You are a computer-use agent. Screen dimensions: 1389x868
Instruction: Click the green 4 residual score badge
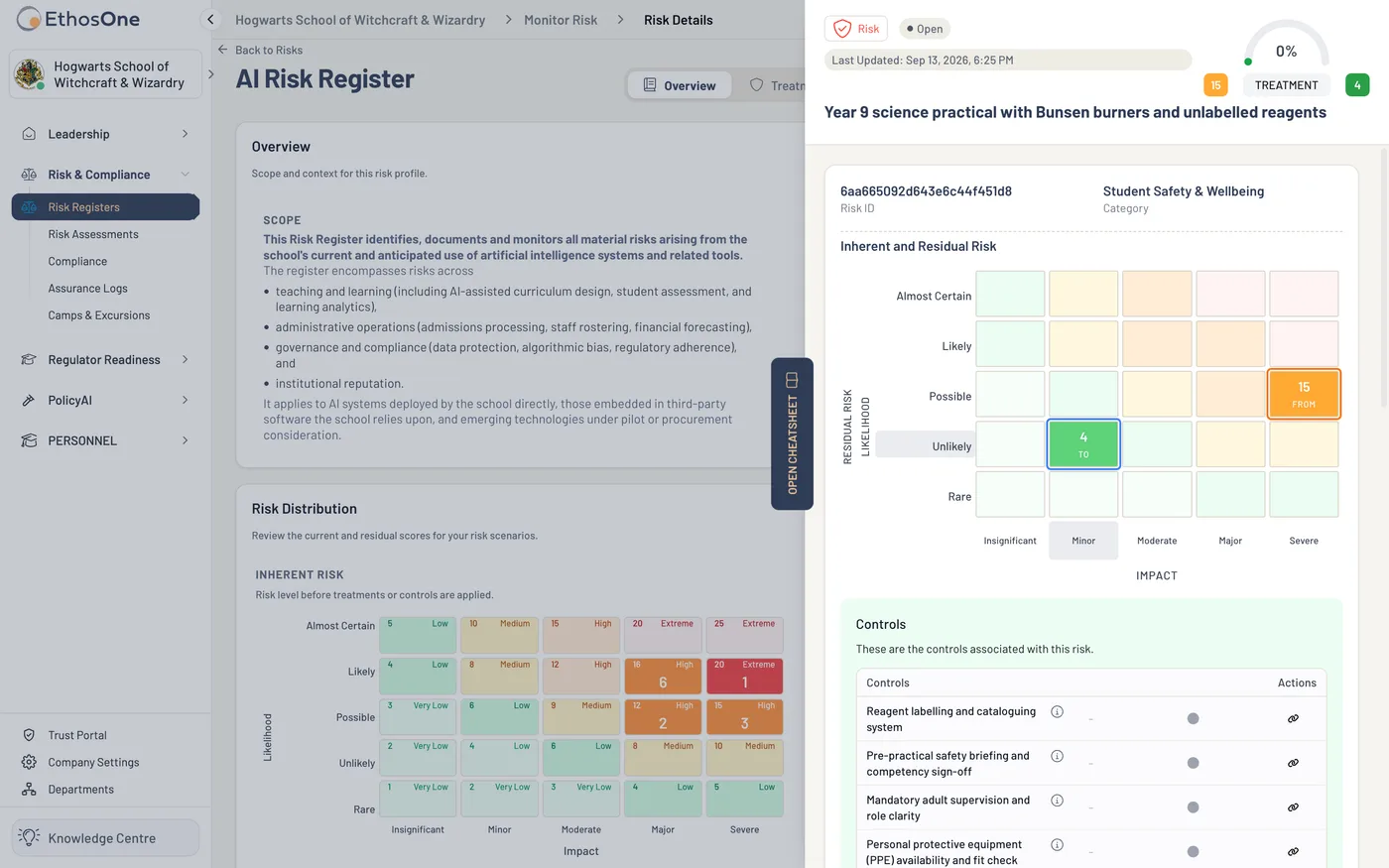pos(1357,85)
